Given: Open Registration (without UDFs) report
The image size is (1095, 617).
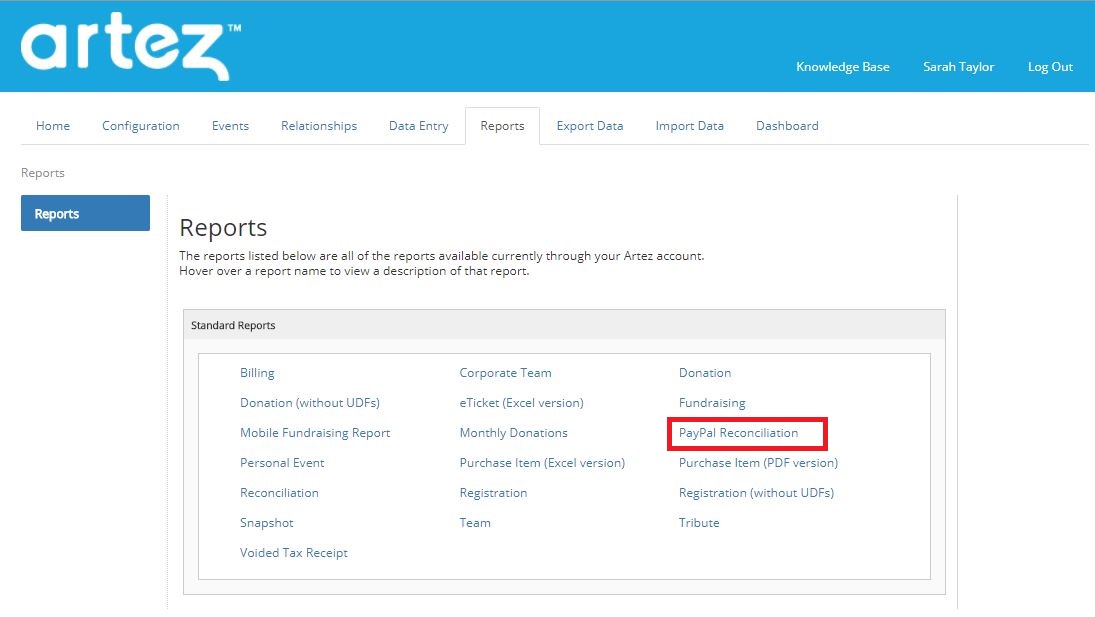Looking at the screenshot, I should point(756,493).
